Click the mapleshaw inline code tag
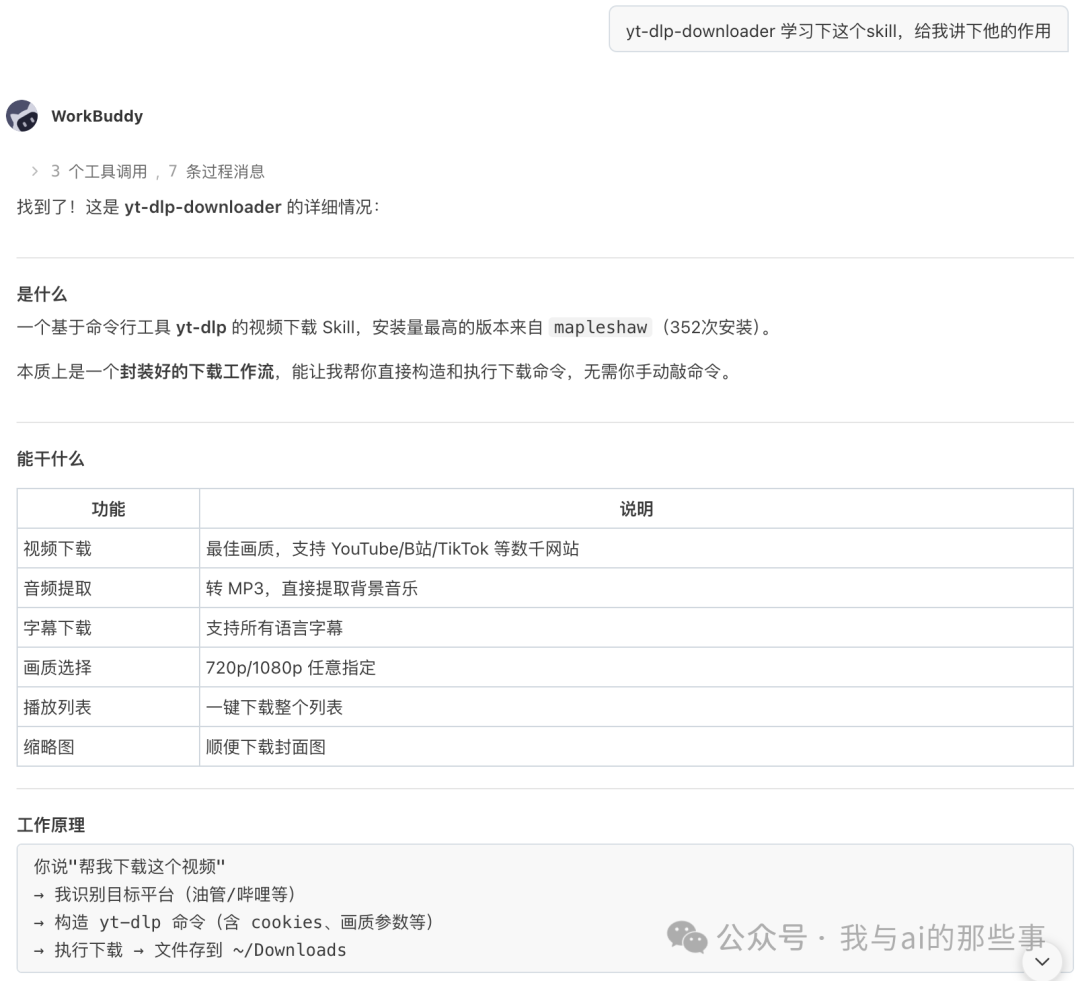1080x981 pixels. click(x=601, y=327)
